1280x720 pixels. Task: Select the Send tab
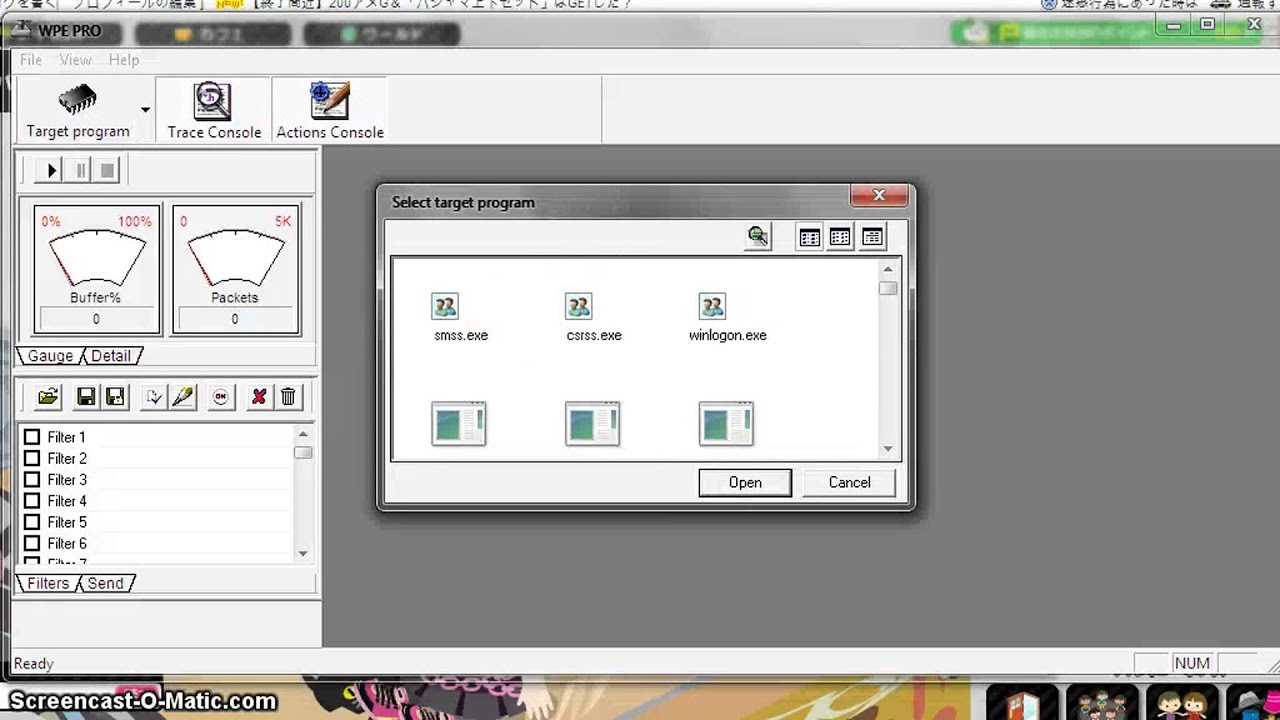coord(106,583)
